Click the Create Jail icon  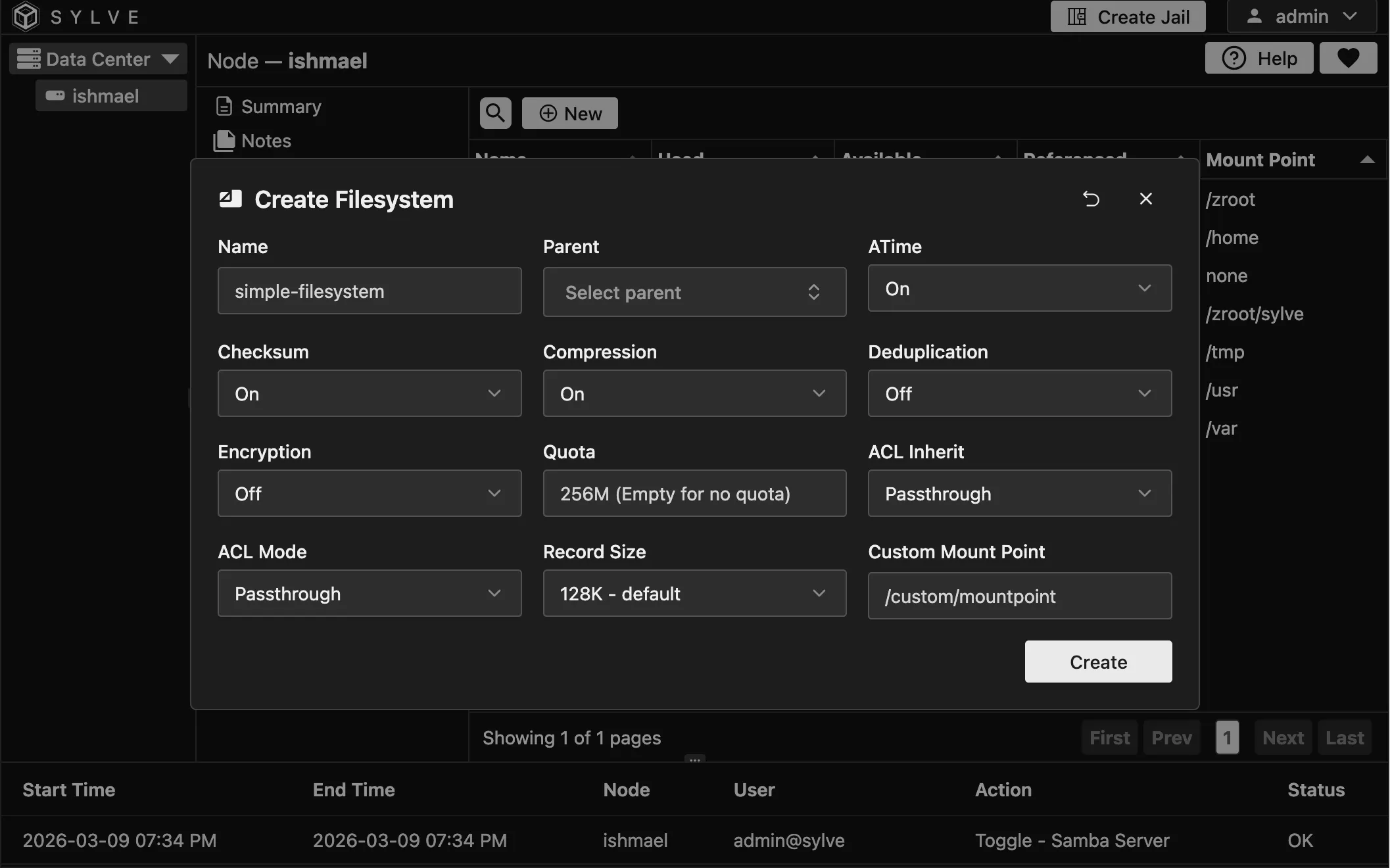tap(1076, 16)
